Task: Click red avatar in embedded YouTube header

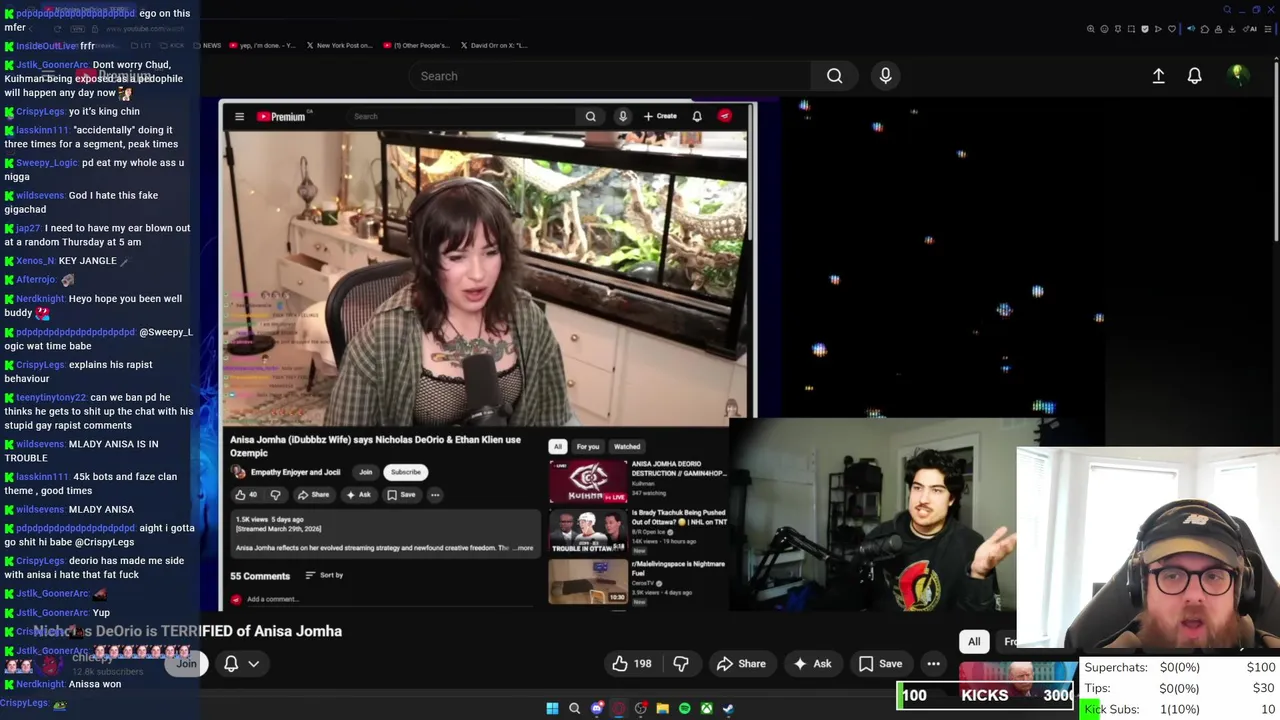Action: 725,116
